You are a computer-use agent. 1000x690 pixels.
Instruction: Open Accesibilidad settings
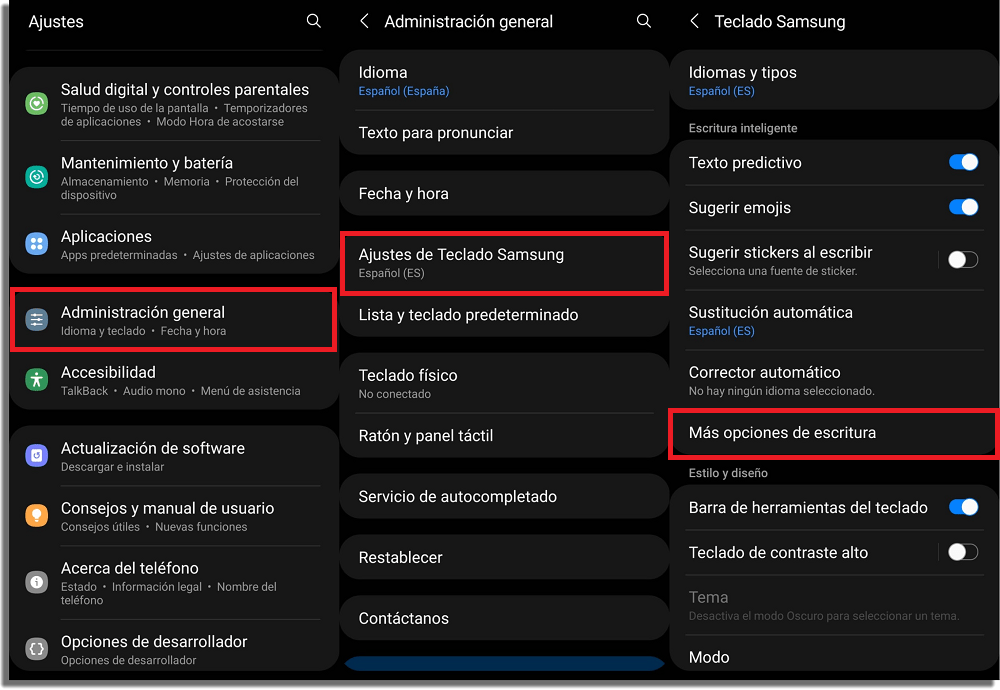point(173,380)
